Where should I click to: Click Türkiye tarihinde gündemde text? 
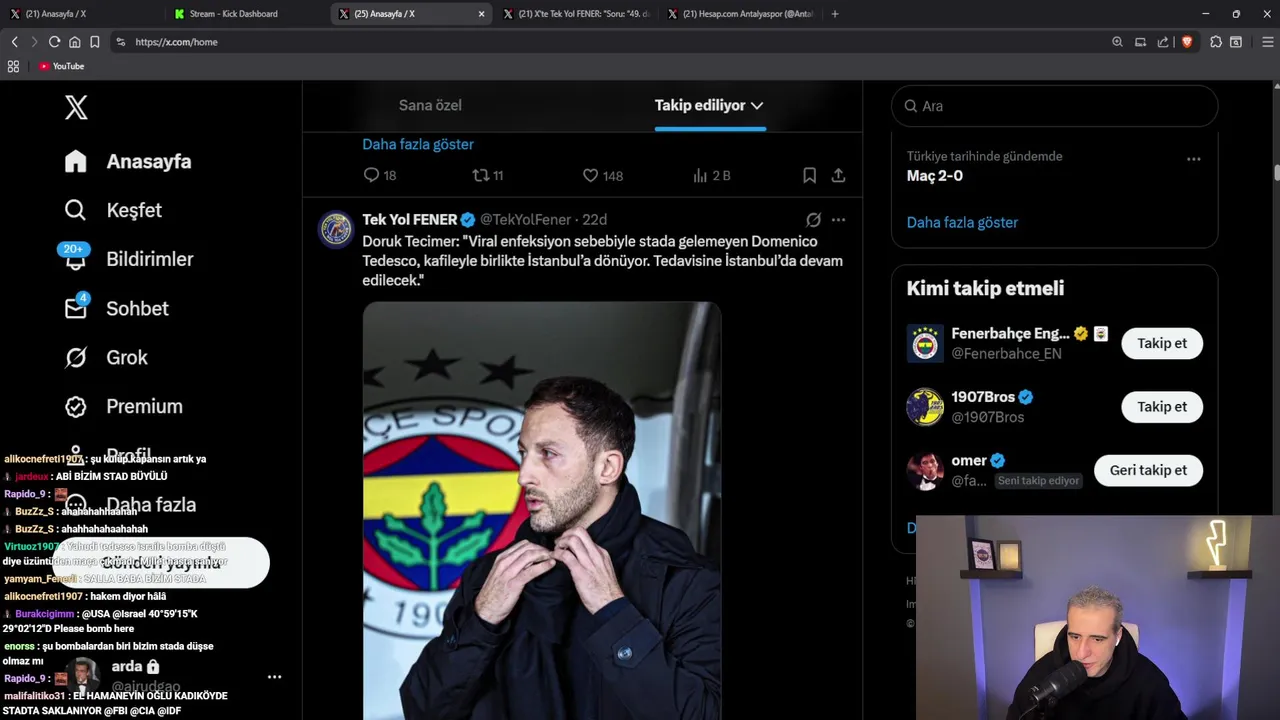[x=984, y=156]
